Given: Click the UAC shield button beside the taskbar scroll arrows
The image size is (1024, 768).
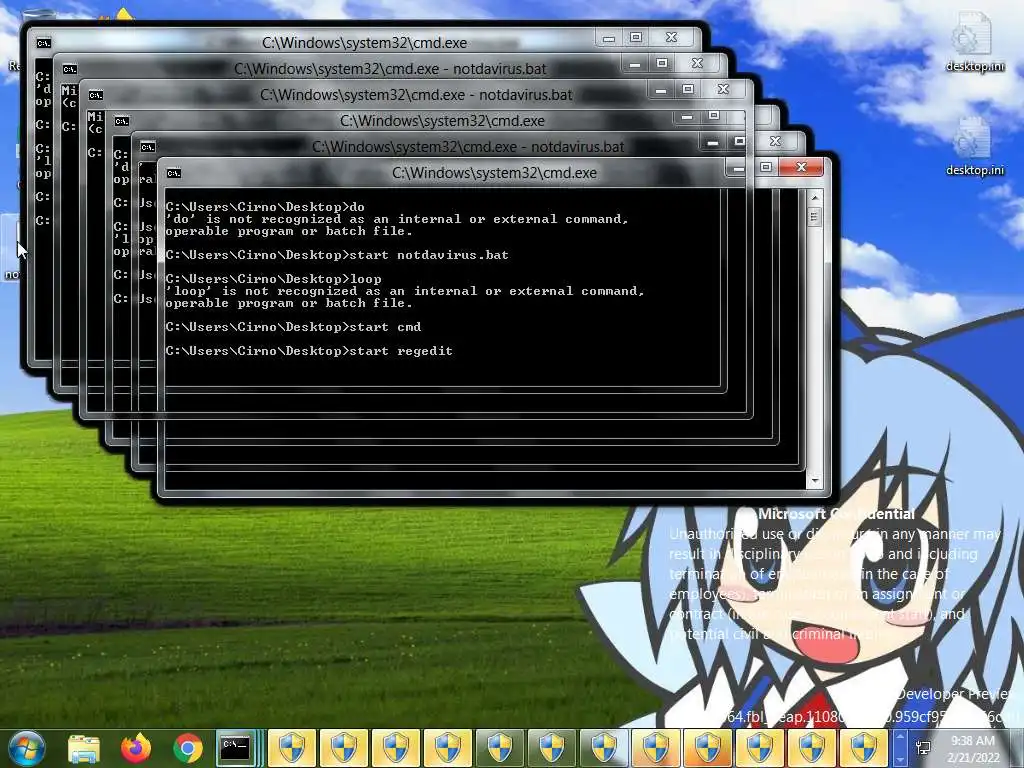Looking at the screenshot, I should tap(864, 748).
